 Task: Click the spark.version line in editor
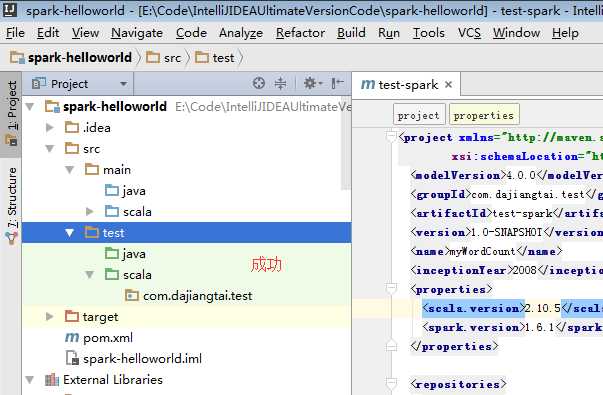point(513,327)
